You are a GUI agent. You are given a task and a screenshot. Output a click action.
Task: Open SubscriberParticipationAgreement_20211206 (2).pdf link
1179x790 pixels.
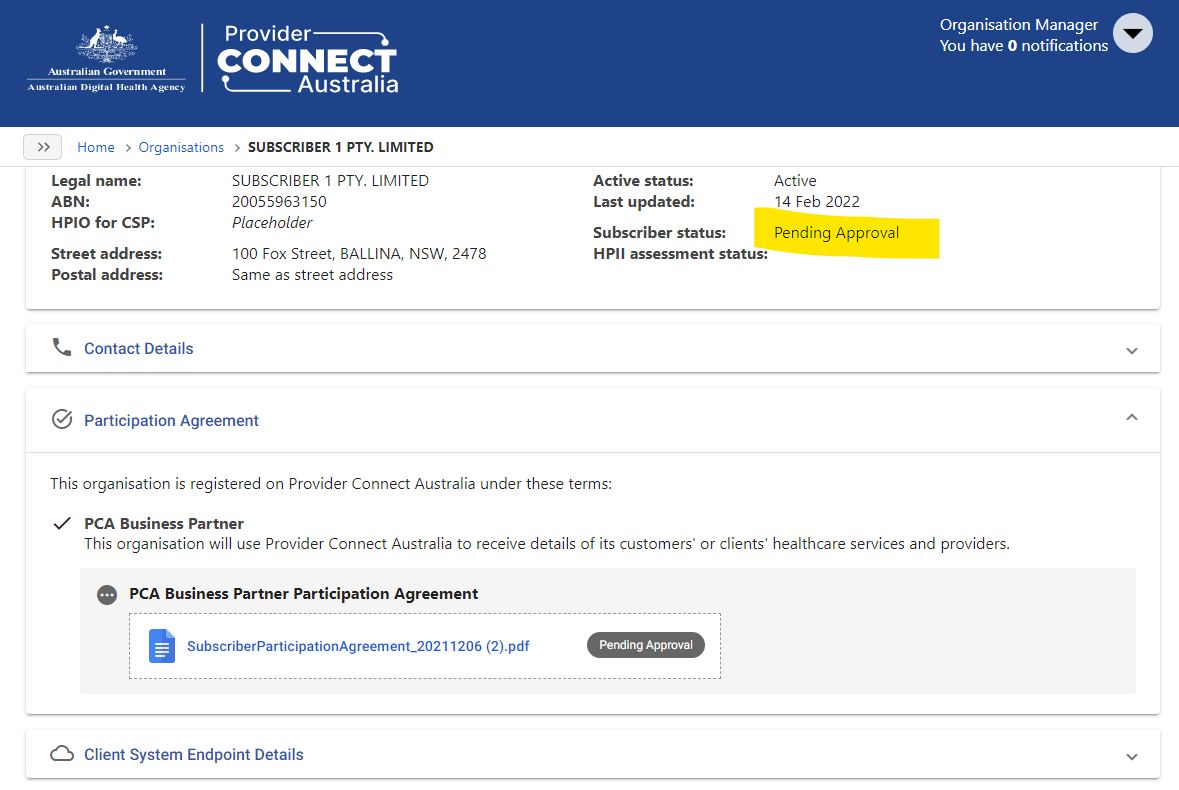tap(358, 646)
